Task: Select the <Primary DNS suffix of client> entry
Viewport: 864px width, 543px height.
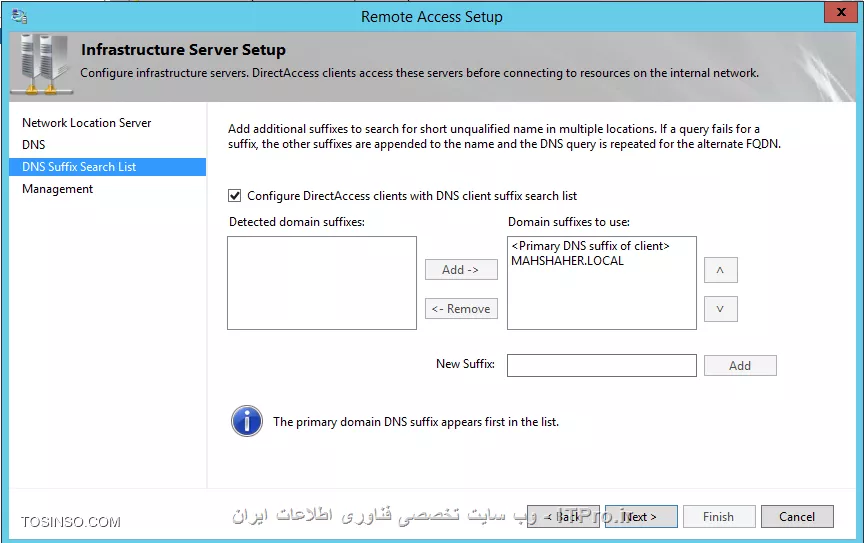Action: point(591,246)
